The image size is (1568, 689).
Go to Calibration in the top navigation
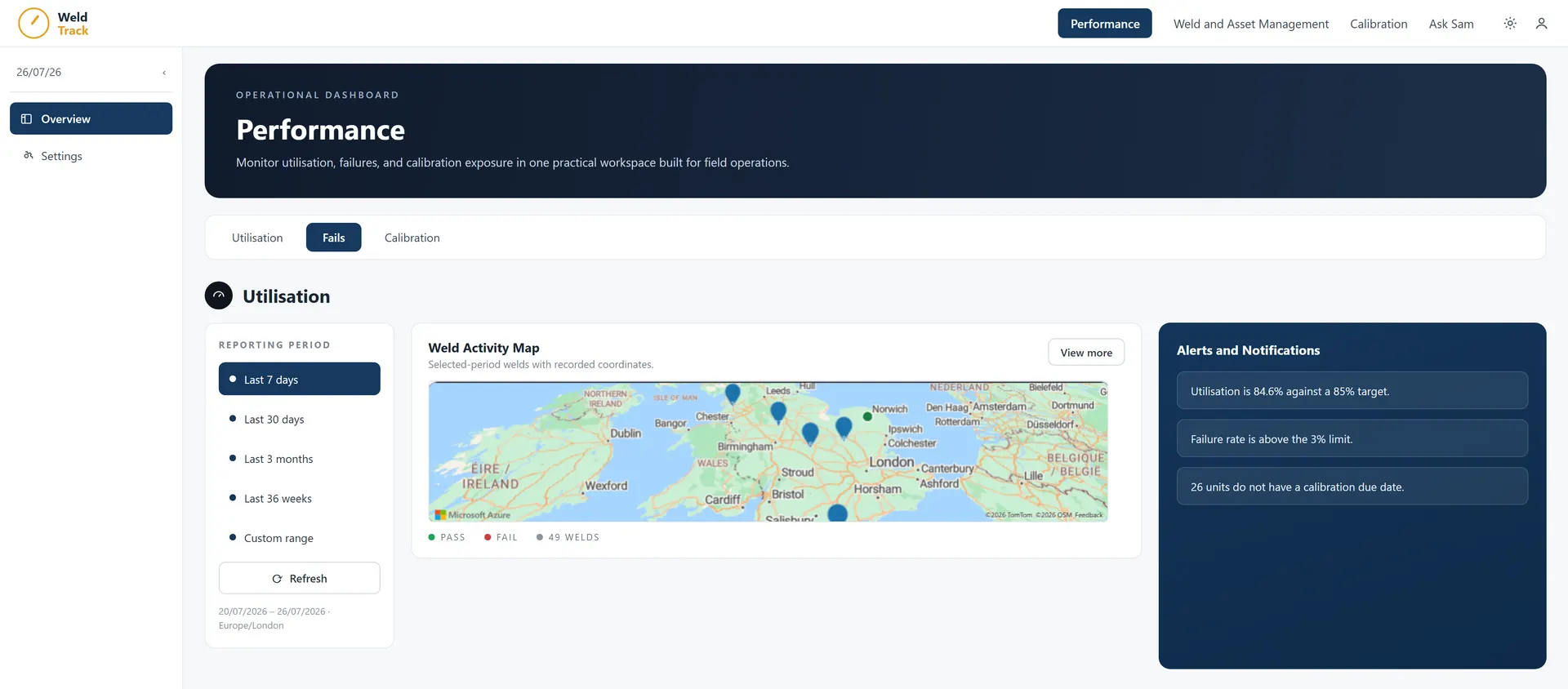coord(1379,24)
